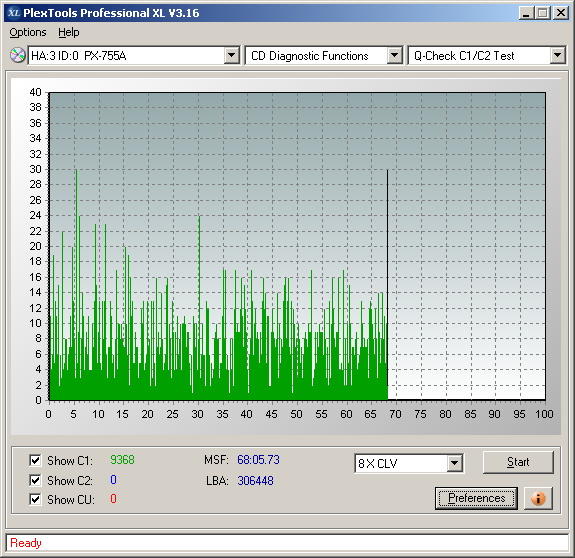Click the orange info icon button
The height and width of the screenshot is (558, 575).
[538, 498]
